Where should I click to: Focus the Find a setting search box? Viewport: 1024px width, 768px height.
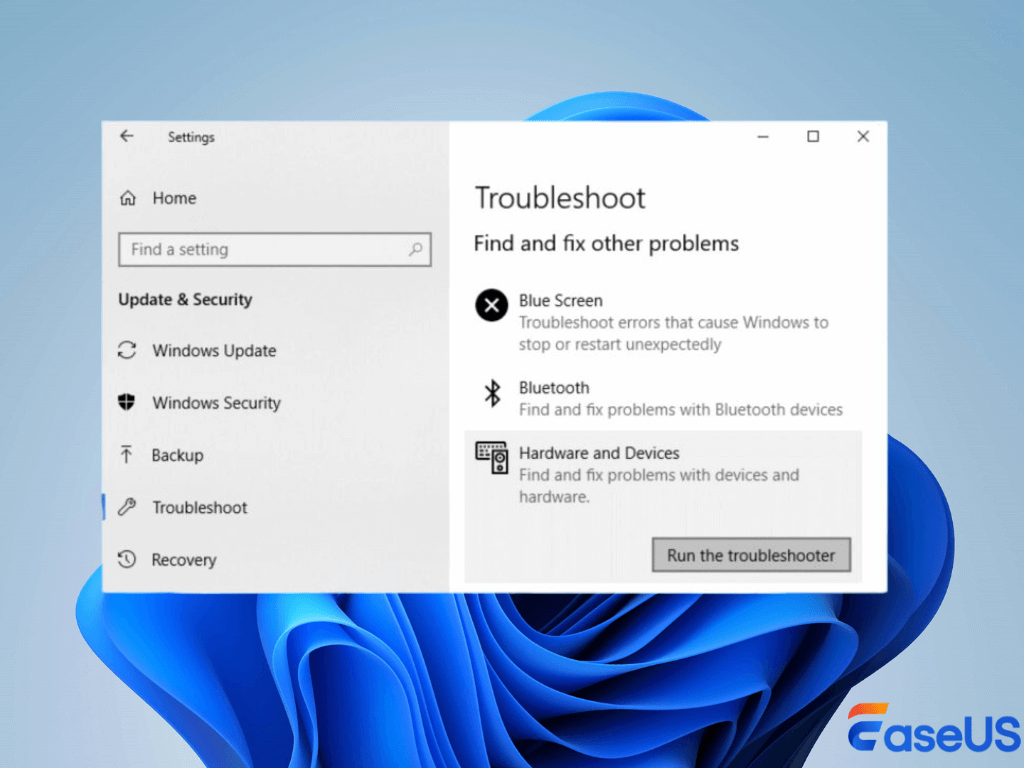(x=274, y=249)
